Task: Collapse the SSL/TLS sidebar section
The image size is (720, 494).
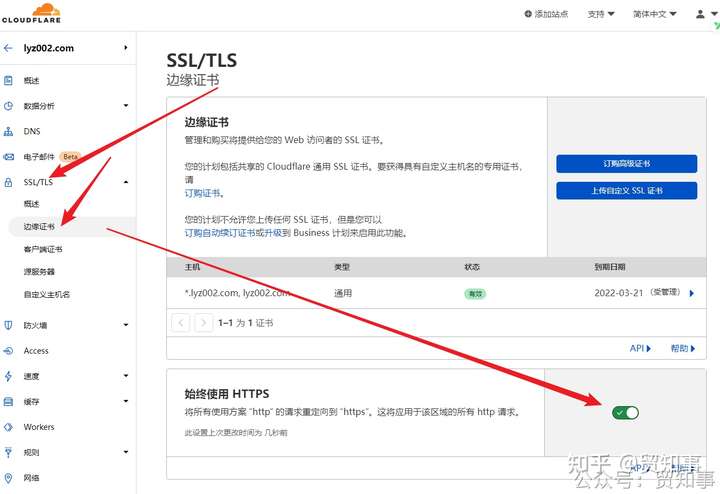Action: point(126,182)
